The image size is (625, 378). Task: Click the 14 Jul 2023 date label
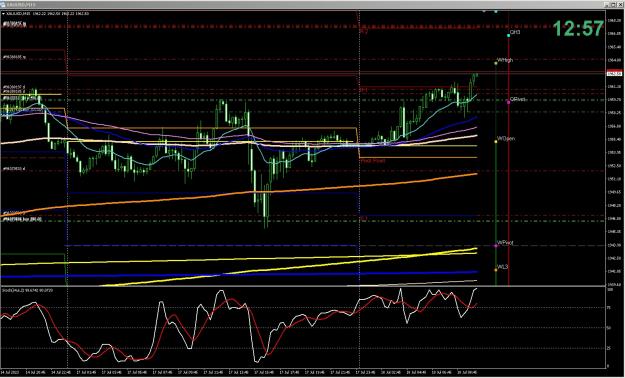coord(10,372)
